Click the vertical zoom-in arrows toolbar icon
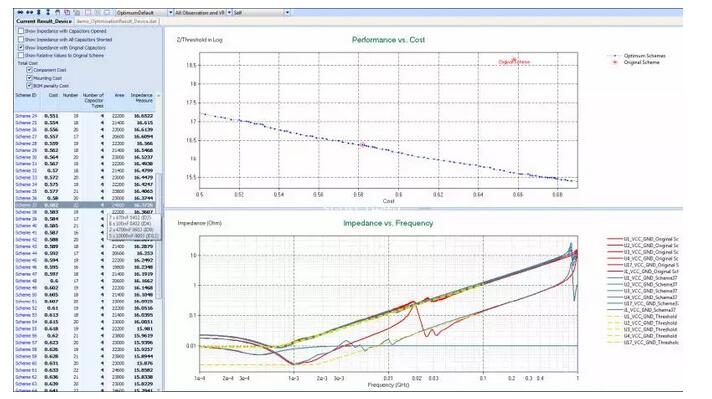The width and height of the screenshot is (712, 399). pyautogui.click(x=39, y=12)
